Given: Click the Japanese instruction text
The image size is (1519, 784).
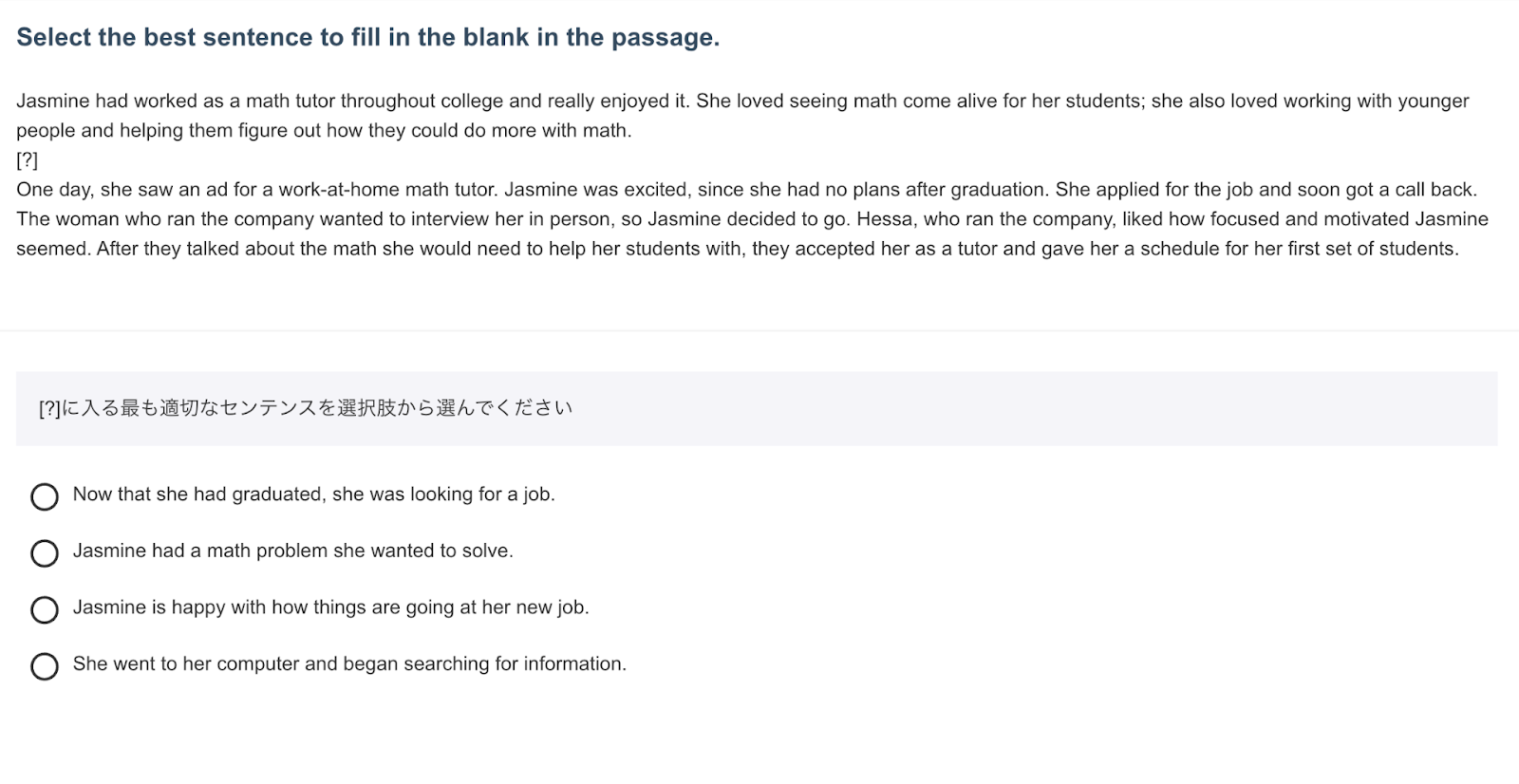Looking at the screenshot, I should 306,408.
